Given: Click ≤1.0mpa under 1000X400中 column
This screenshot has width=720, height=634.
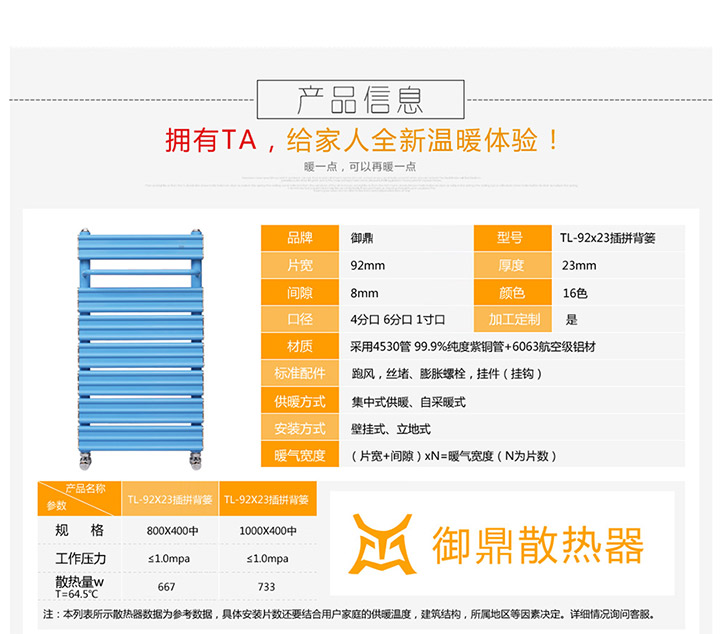Looking at the screenshot, I should 267,559.
